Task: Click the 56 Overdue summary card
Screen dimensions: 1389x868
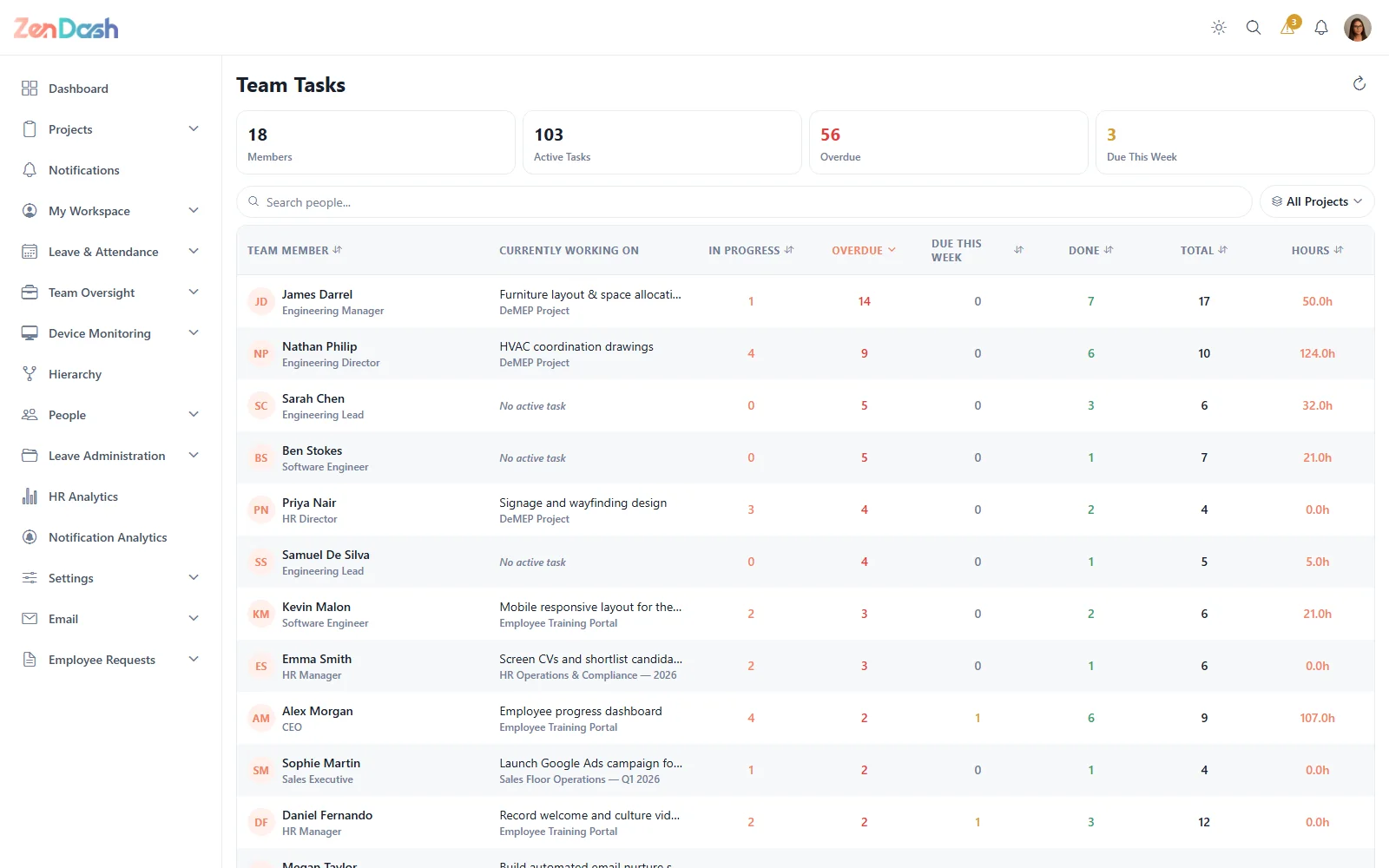Action: click(949, 142)
